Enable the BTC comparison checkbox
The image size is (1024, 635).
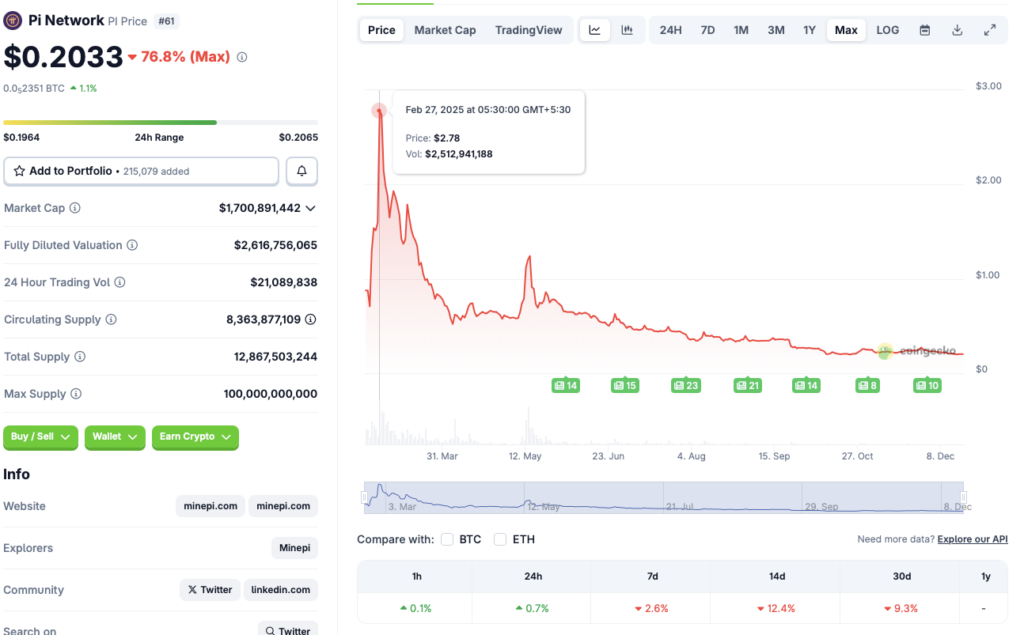point(447,538)
